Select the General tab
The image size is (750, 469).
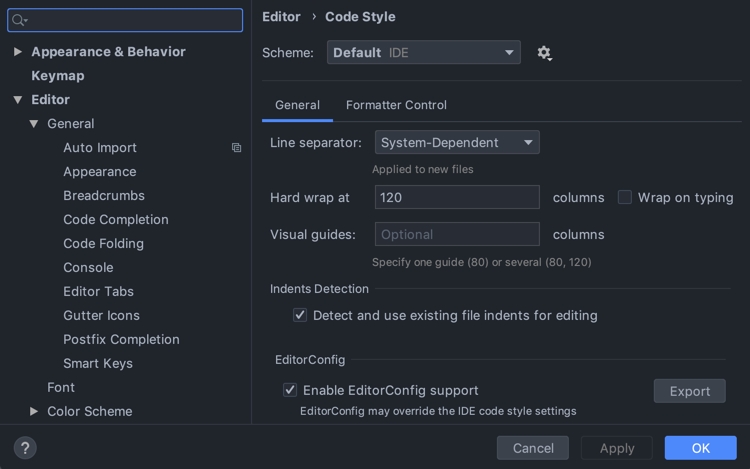(x=297, y=105)
